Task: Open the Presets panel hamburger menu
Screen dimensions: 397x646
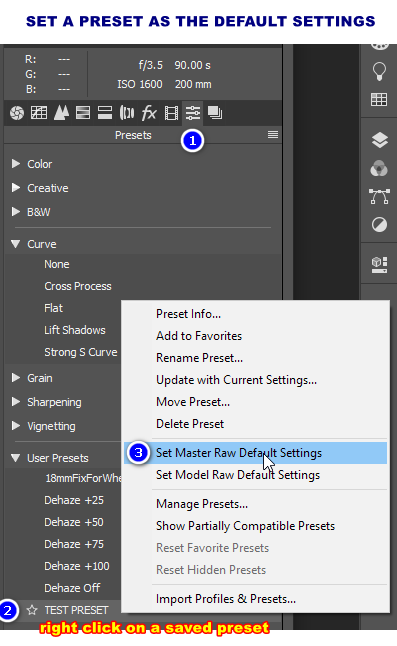Action: tap(273, 135)
